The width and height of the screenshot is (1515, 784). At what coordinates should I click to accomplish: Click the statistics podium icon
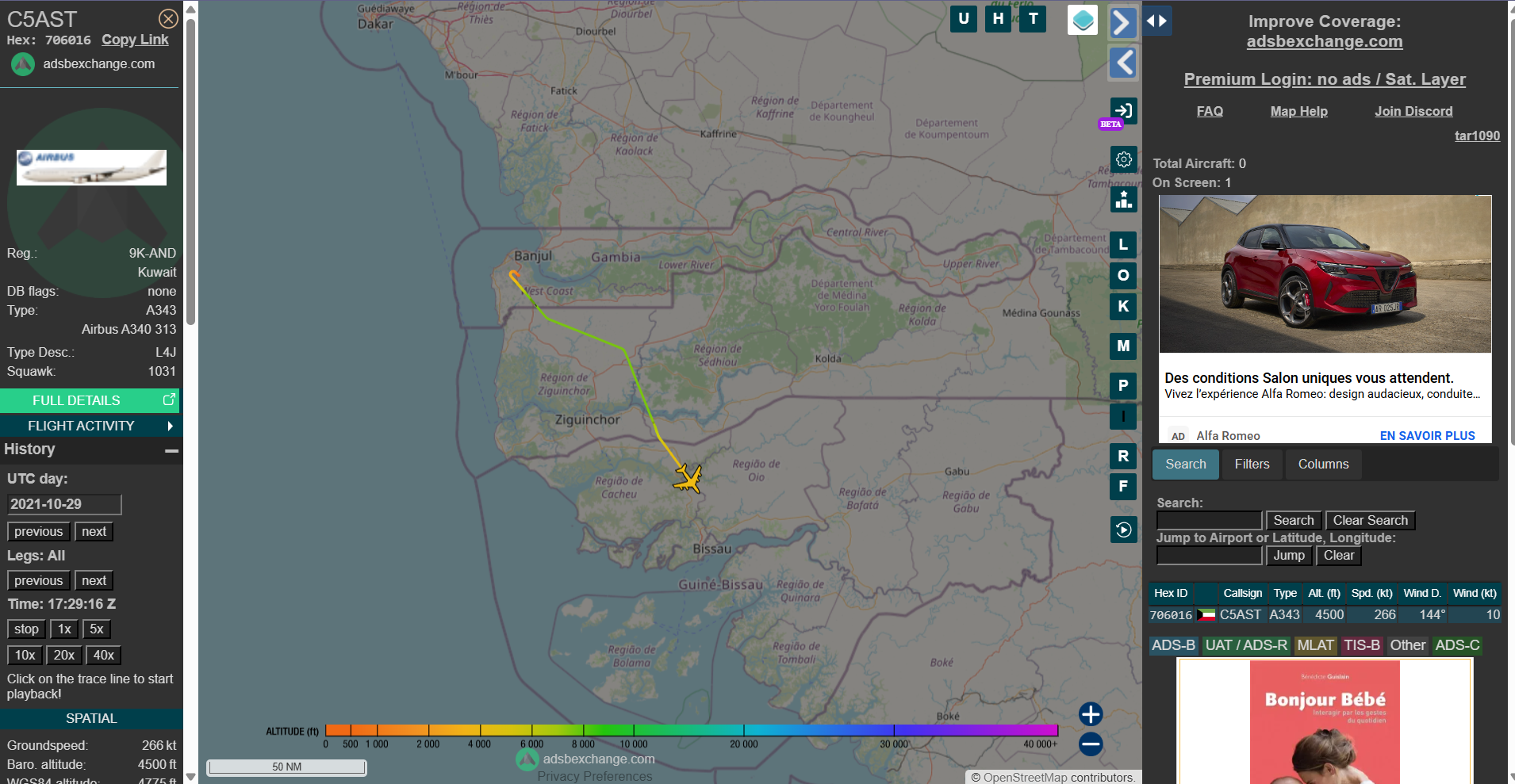1123,199
